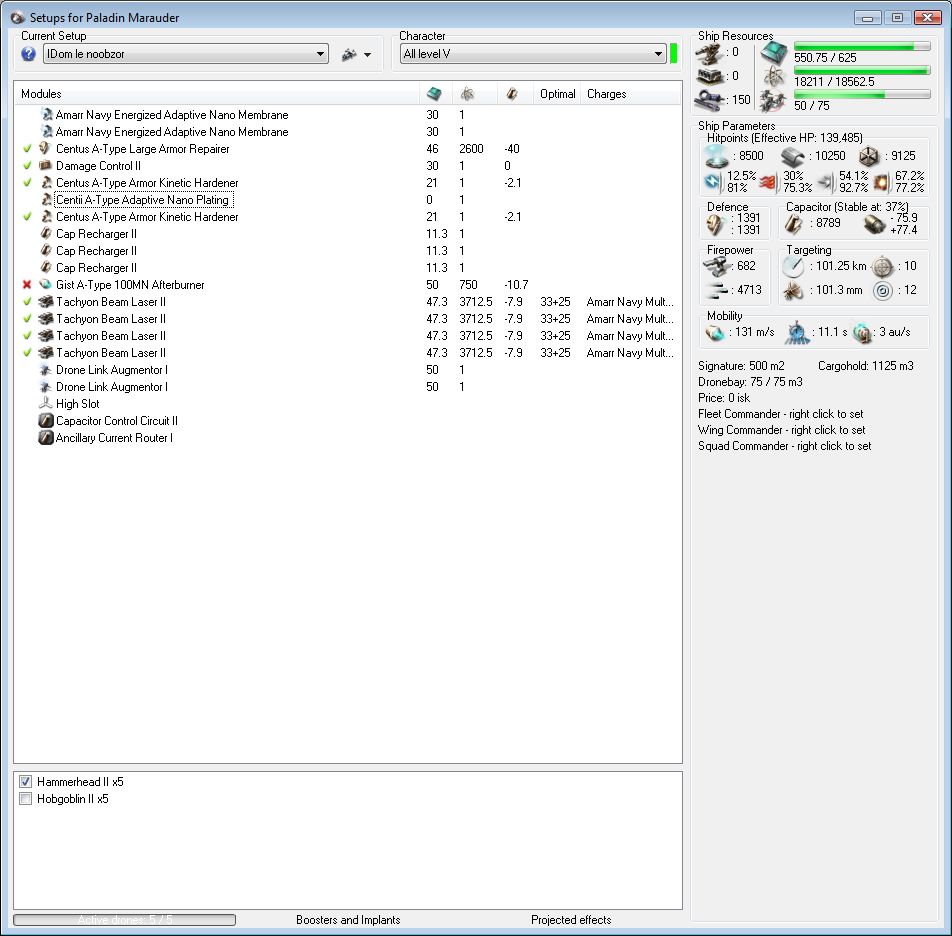Click the capacitor column header icon
The image size is (952, 936).
[512, 93]
